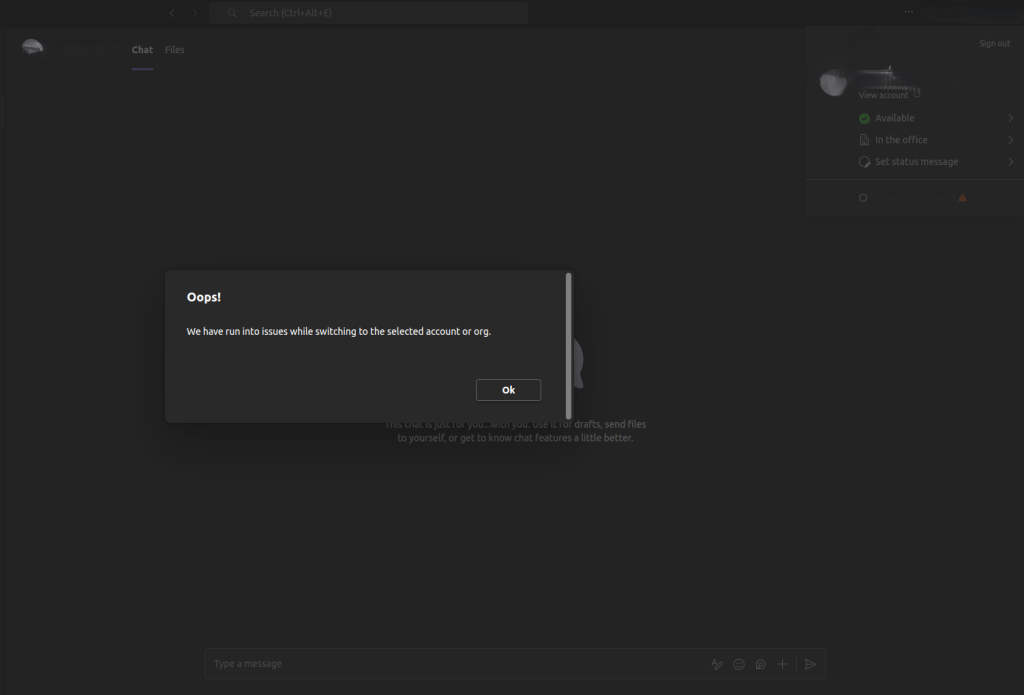This screenshot has height=695, width=1024.
Task: Select the other account radio circle
Action: point(863,198)
